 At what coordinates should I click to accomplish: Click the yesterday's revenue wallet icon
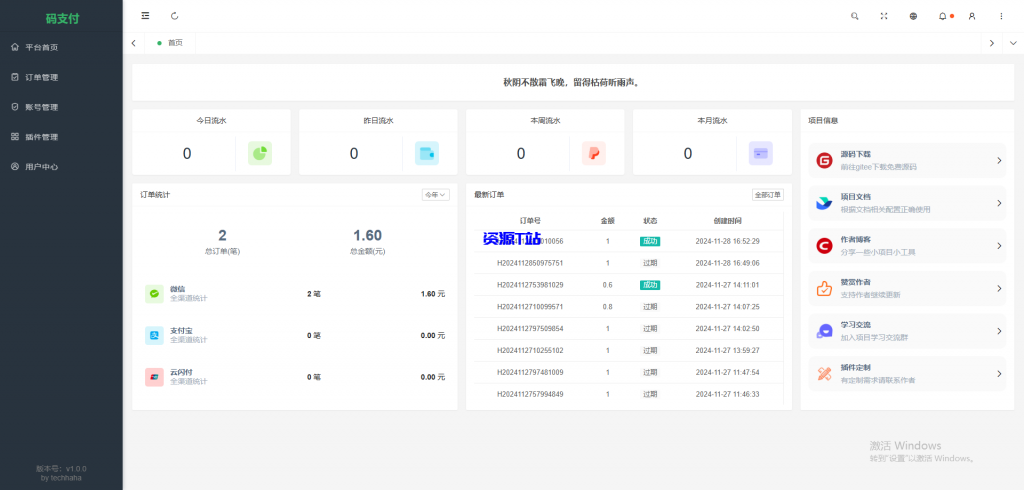[427, 154]
